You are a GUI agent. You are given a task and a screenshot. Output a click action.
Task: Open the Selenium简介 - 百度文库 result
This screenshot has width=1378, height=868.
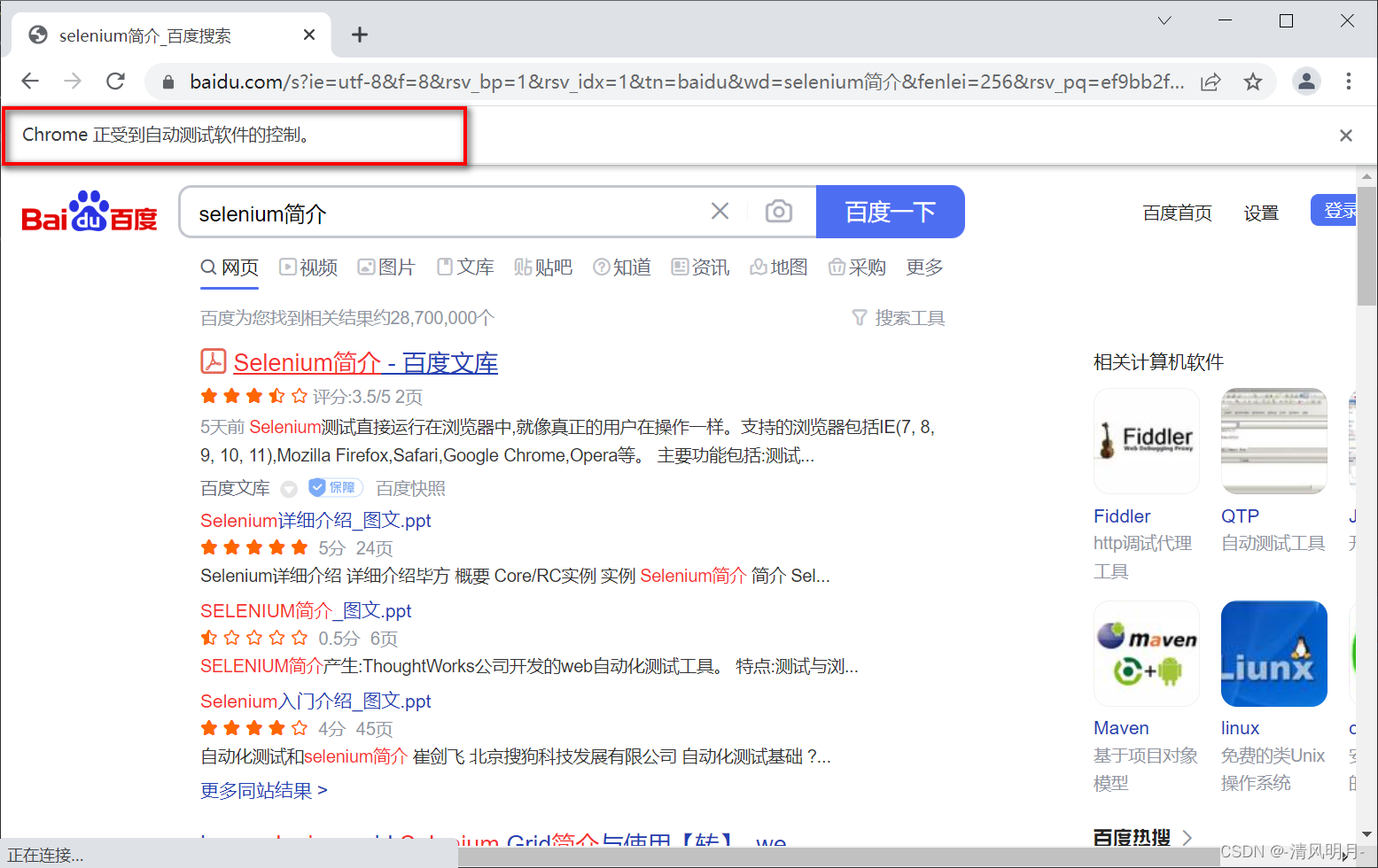click(365, 363)
